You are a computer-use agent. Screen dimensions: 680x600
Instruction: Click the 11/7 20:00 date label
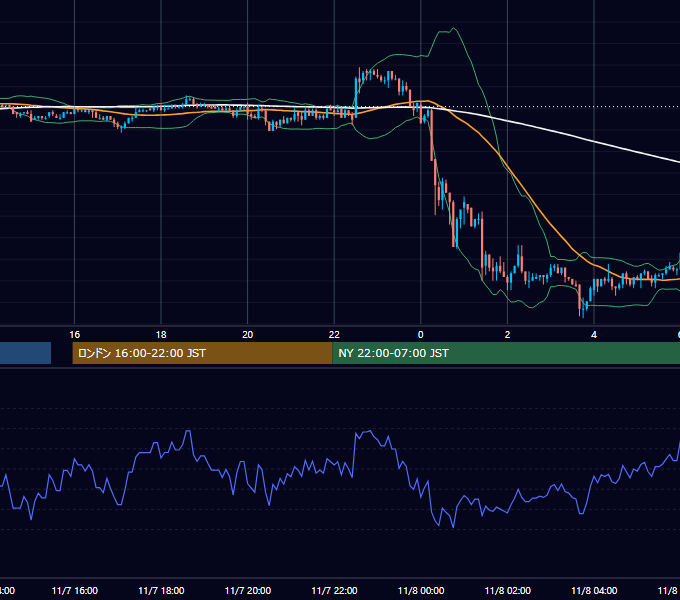[x=248, y=590]
